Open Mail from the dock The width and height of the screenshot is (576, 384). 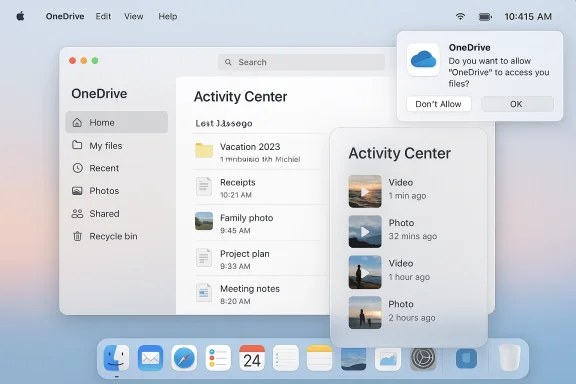(150, 358)
